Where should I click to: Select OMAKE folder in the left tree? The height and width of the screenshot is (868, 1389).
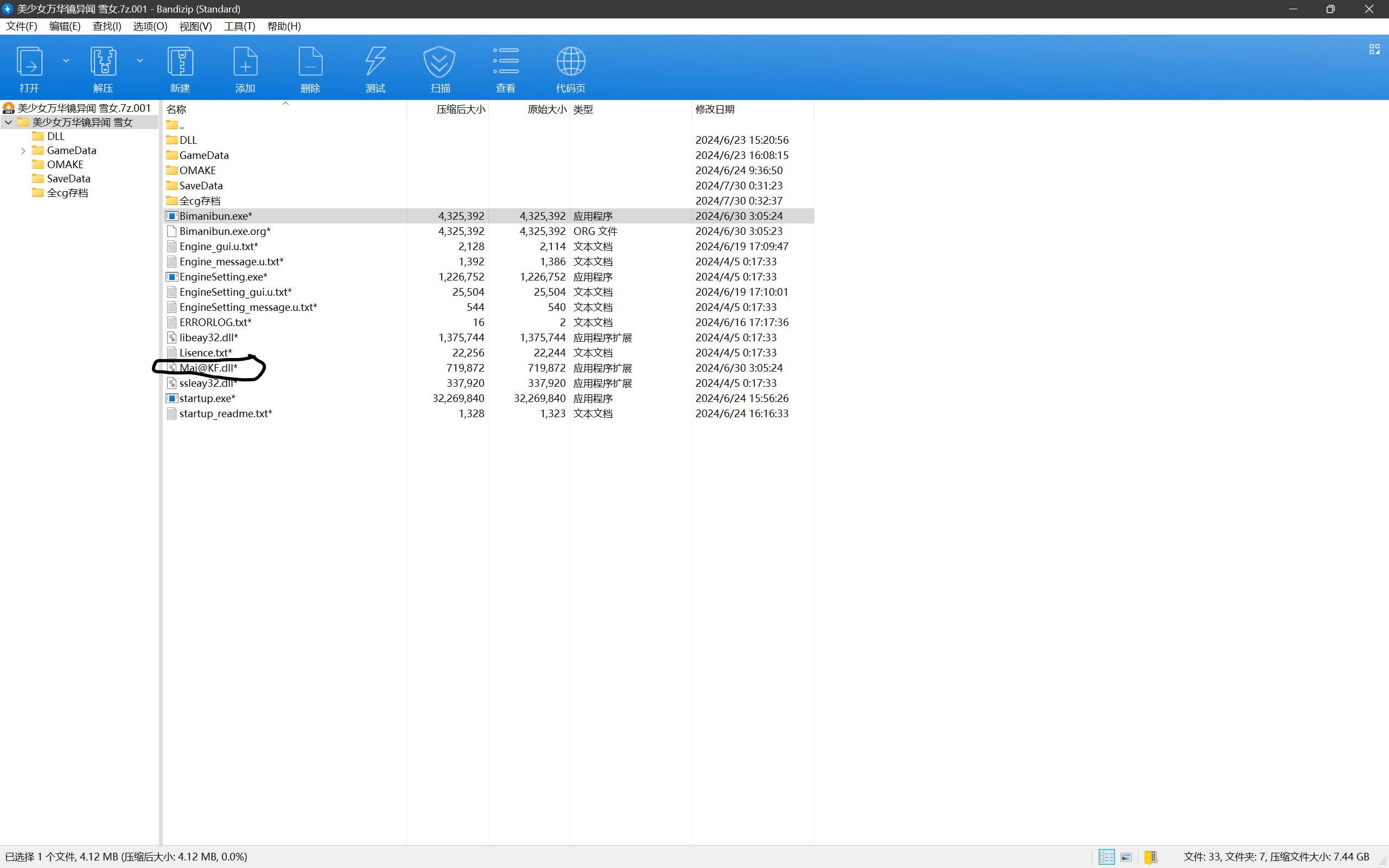[x=65, y=164]
